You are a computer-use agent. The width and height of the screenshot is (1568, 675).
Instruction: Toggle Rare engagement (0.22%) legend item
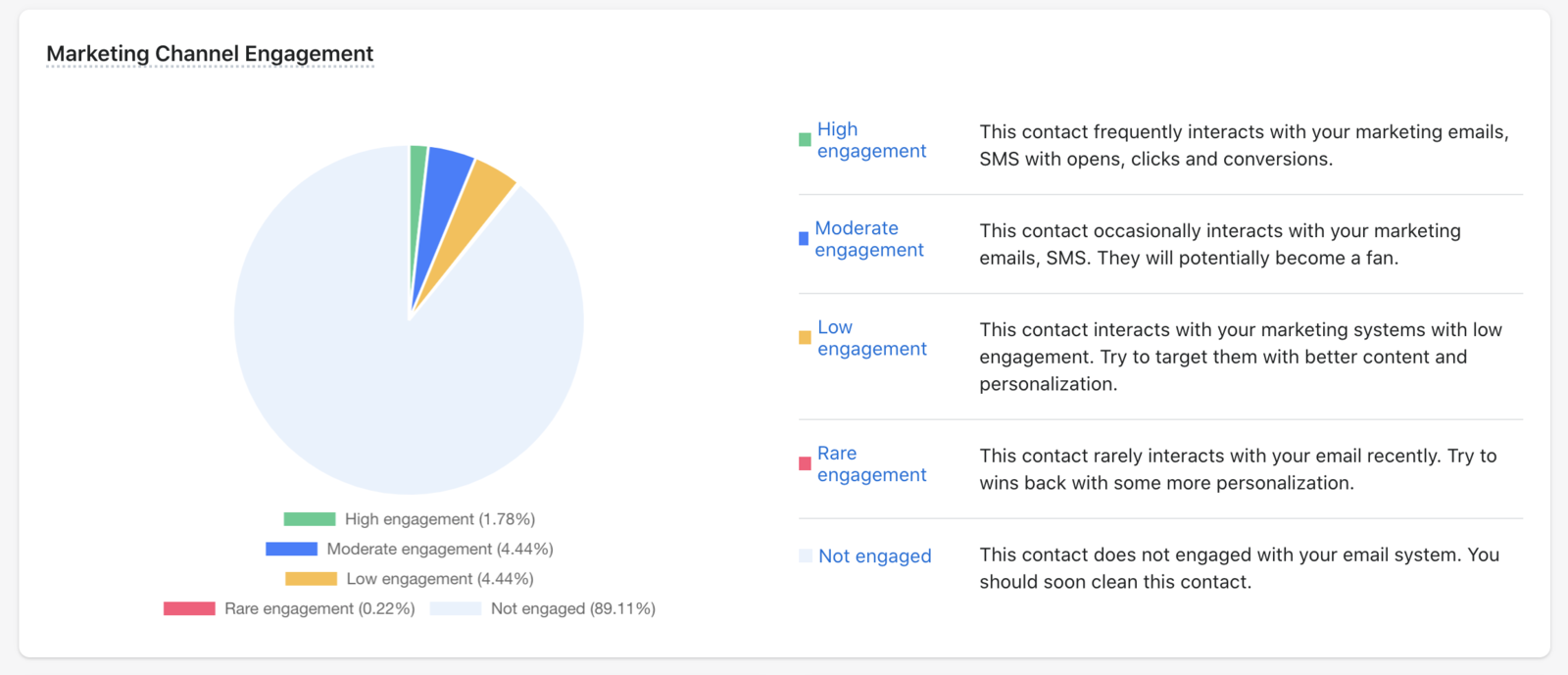pos(289,608)
